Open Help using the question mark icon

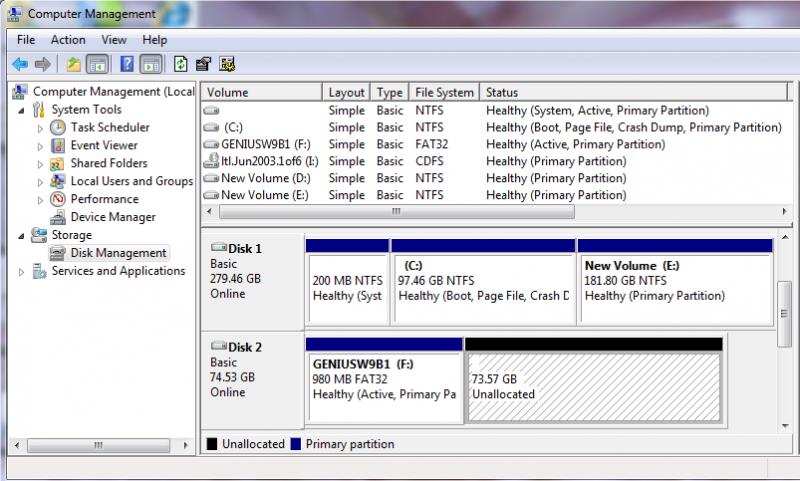(x=127, y=64)
